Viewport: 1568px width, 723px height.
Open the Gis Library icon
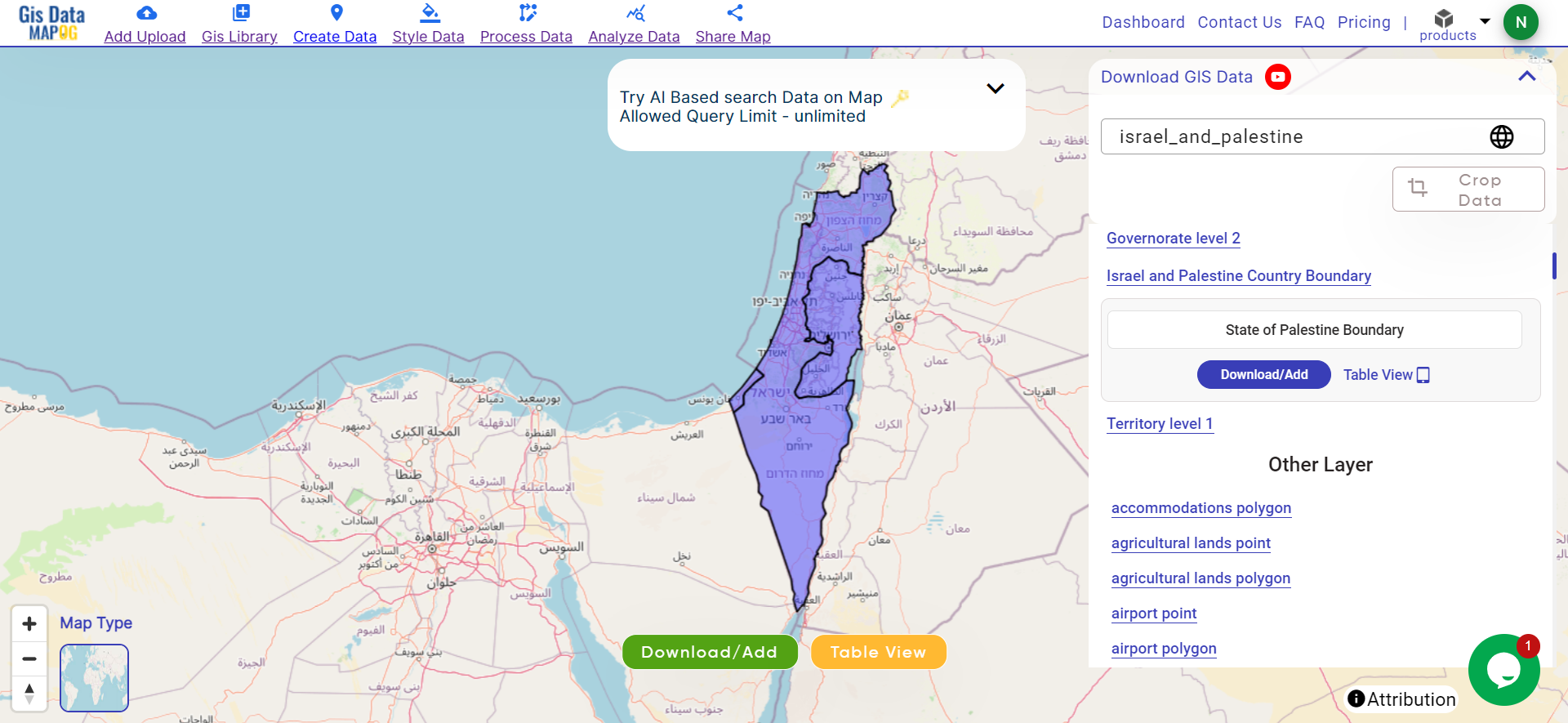click(241, 13)
